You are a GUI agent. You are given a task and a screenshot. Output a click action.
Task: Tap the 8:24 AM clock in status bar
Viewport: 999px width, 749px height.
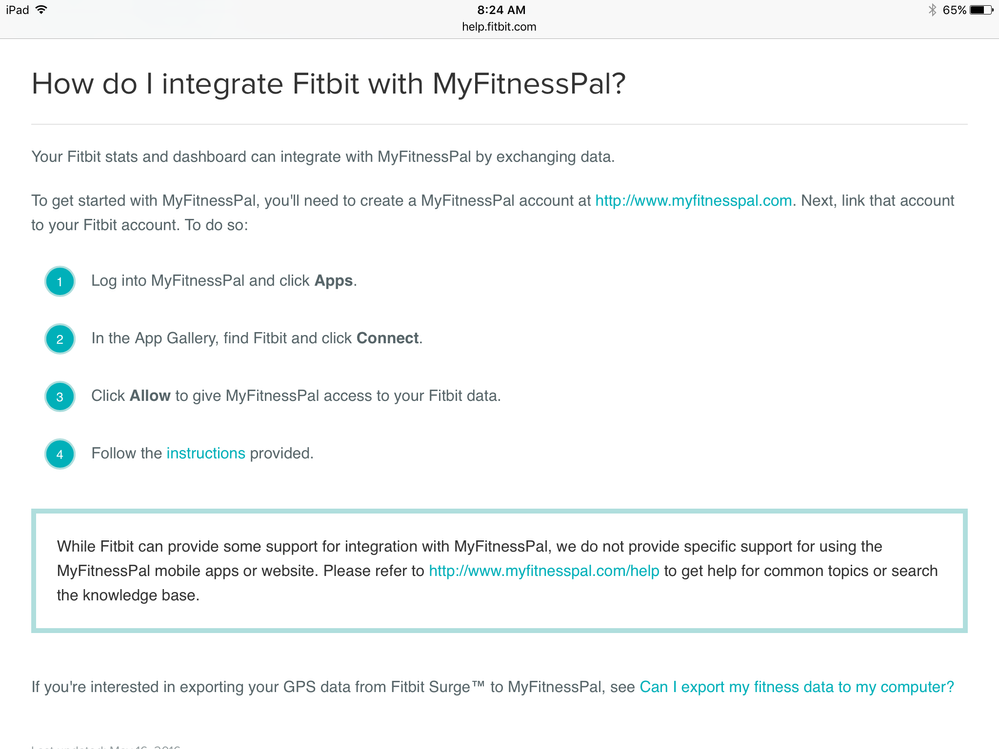coord(501,10)
